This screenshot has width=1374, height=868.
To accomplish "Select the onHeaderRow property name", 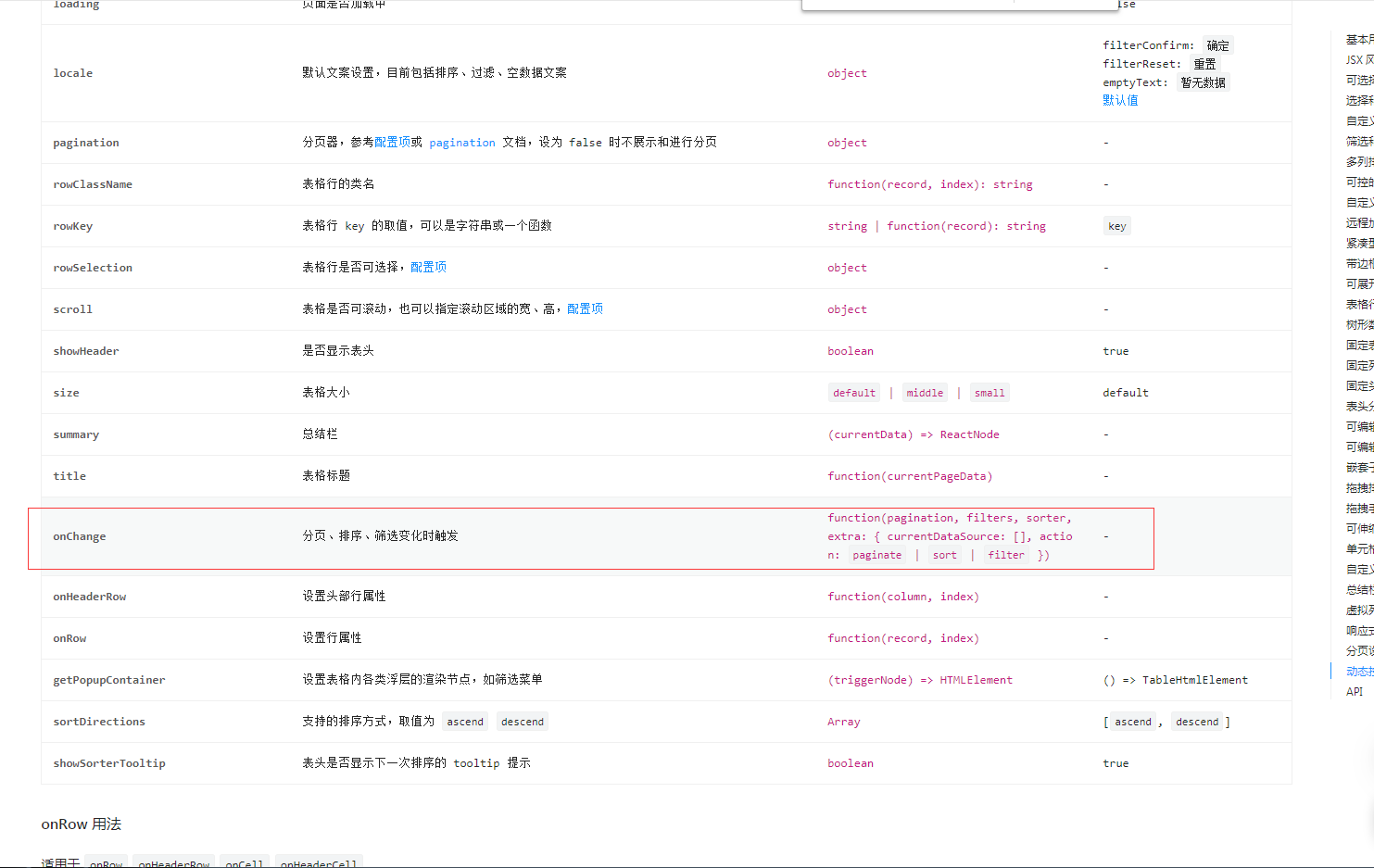I will pyautogui.click(x=90, y=597).
